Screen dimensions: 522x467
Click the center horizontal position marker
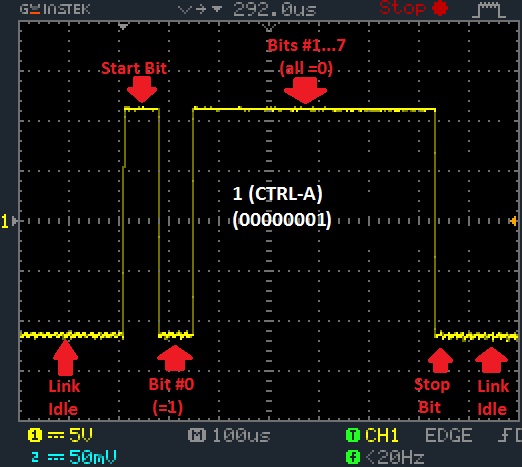click(269, 27)
